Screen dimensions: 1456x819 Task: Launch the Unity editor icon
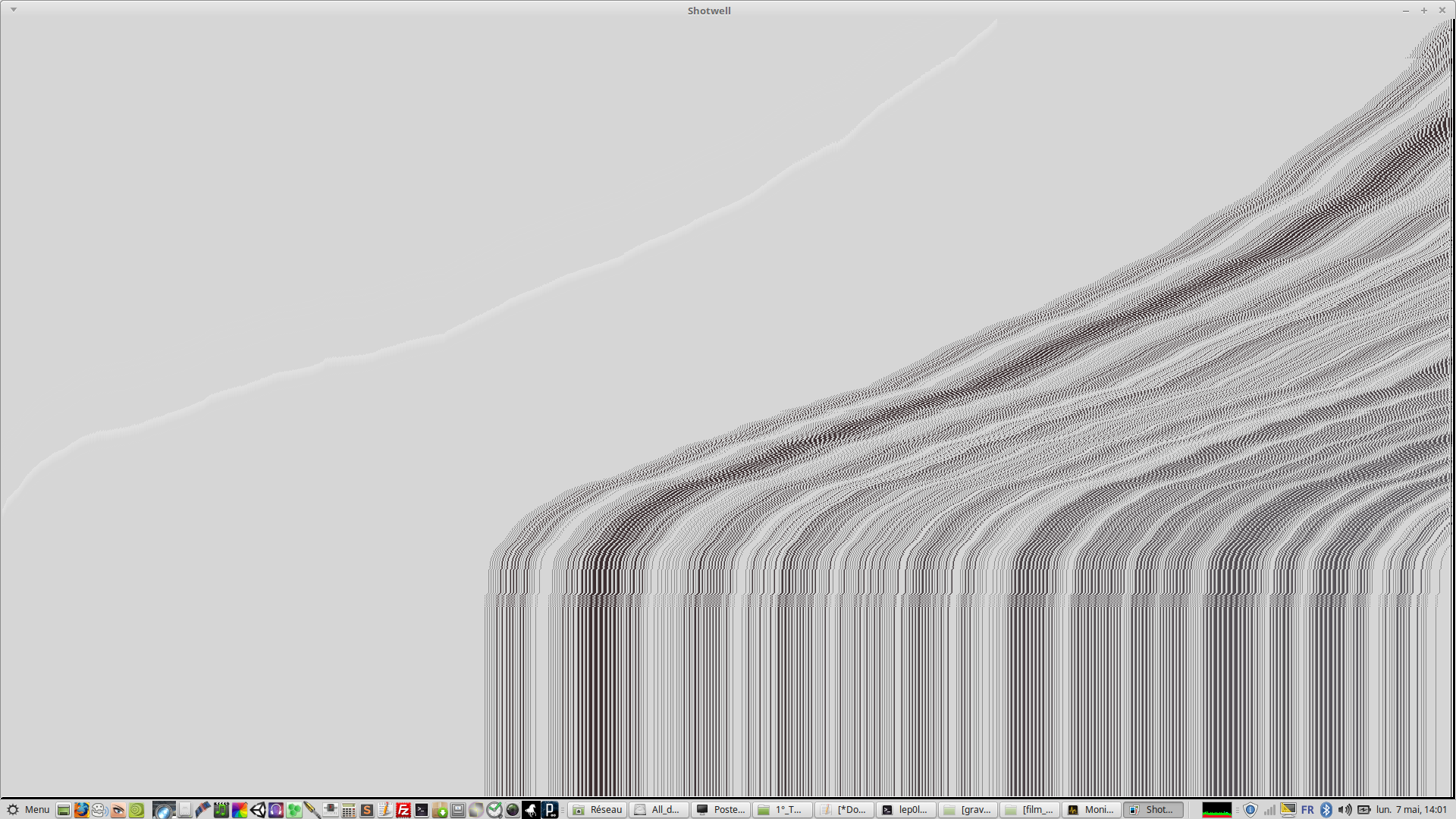[258, 809]
